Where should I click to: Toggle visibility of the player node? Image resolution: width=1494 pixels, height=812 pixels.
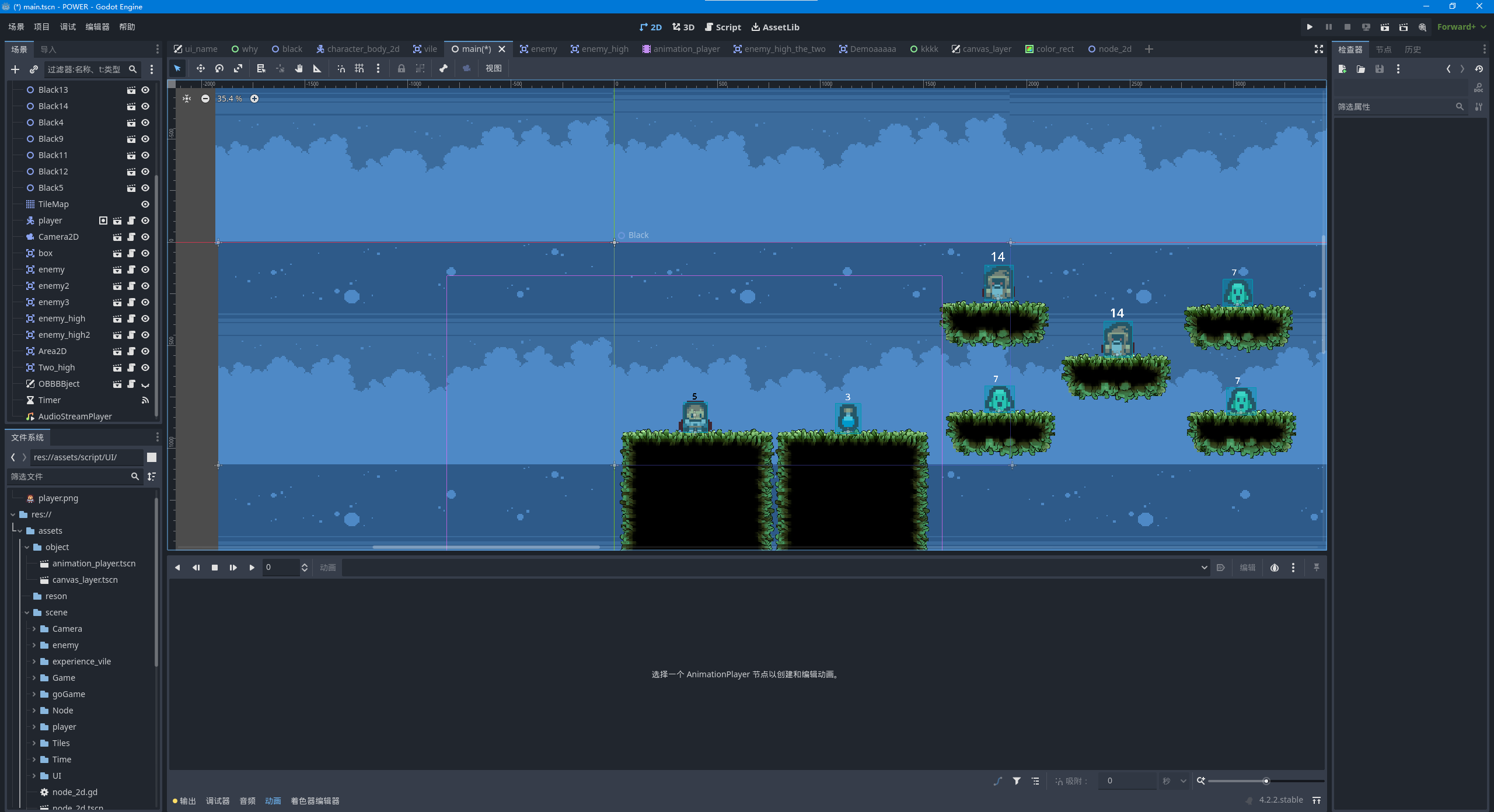[145, 220]
